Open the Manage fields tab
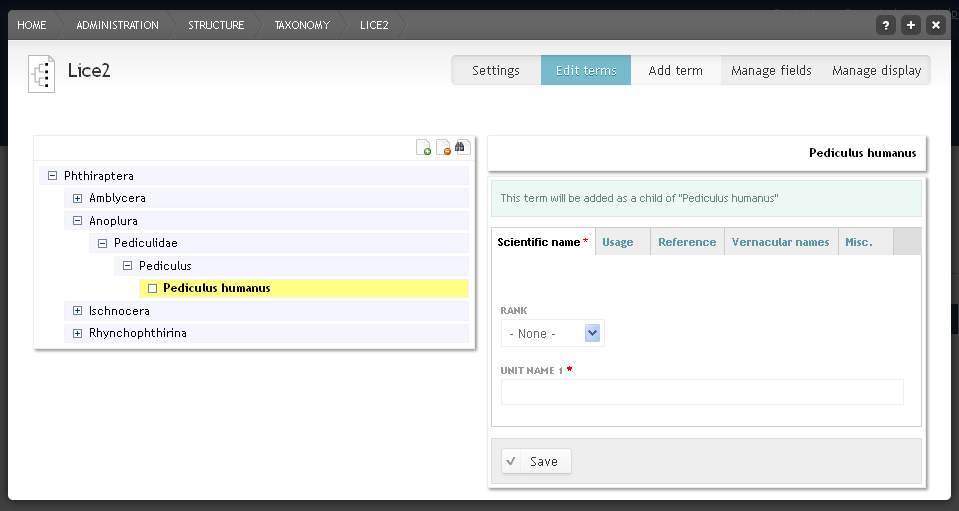The width and height of the screenshot is (959, 511). click(x=771, y=70)
